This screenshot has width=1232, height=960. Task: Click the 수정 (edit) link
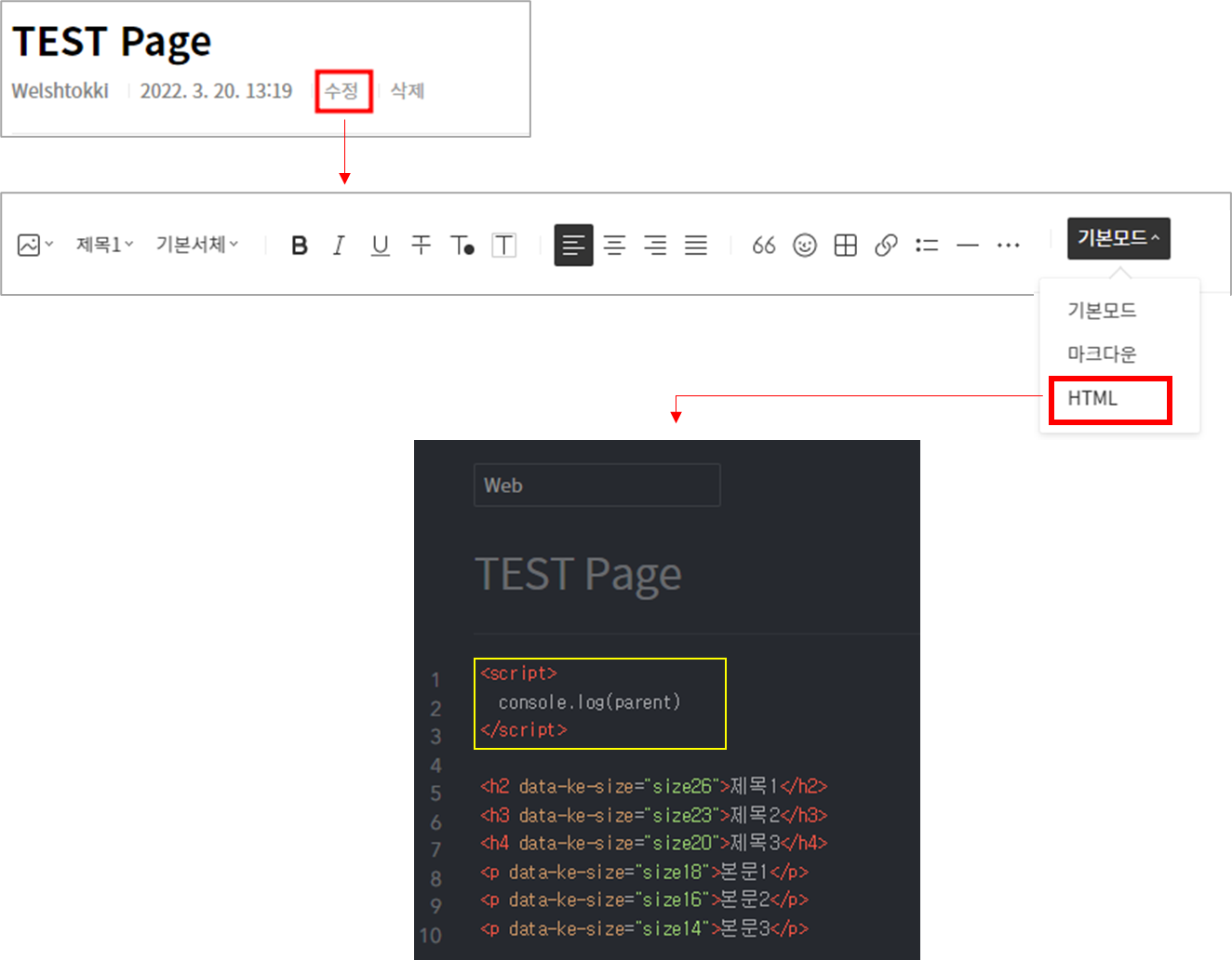[341, 91]
